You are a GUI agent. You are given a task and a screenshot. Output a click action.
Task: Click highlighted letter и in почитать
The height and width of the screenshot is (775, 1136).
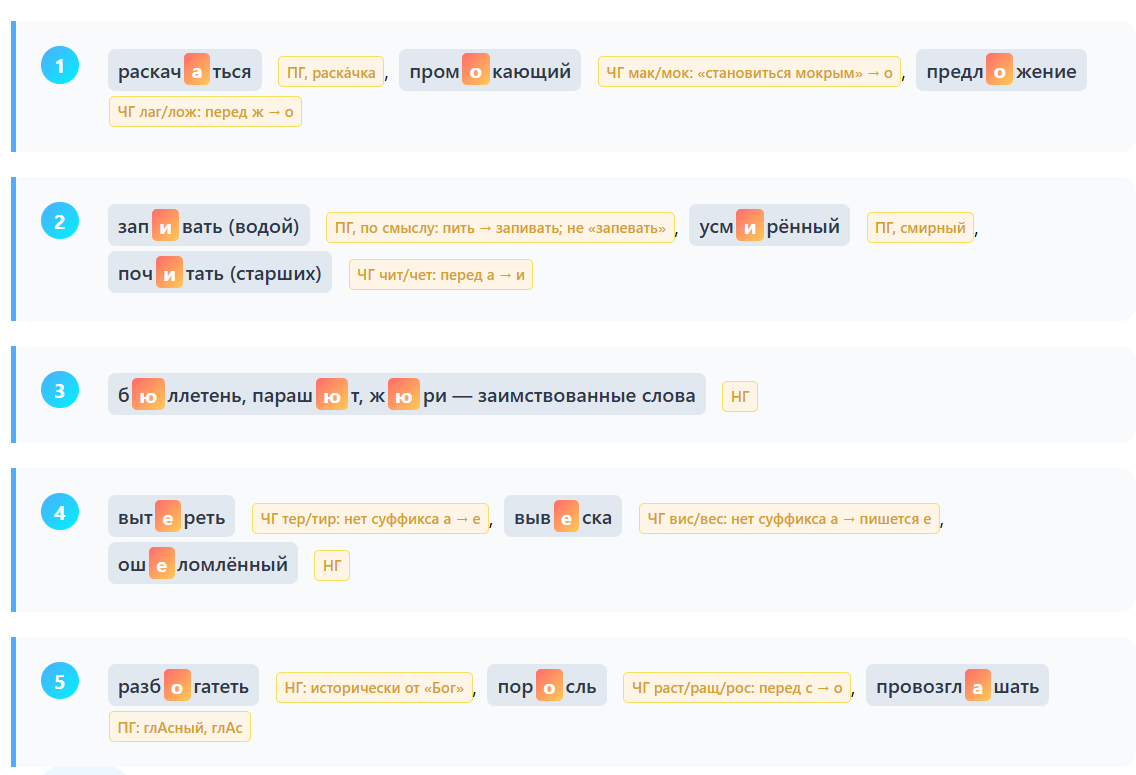pyautogui.click(x=170, y=272)
